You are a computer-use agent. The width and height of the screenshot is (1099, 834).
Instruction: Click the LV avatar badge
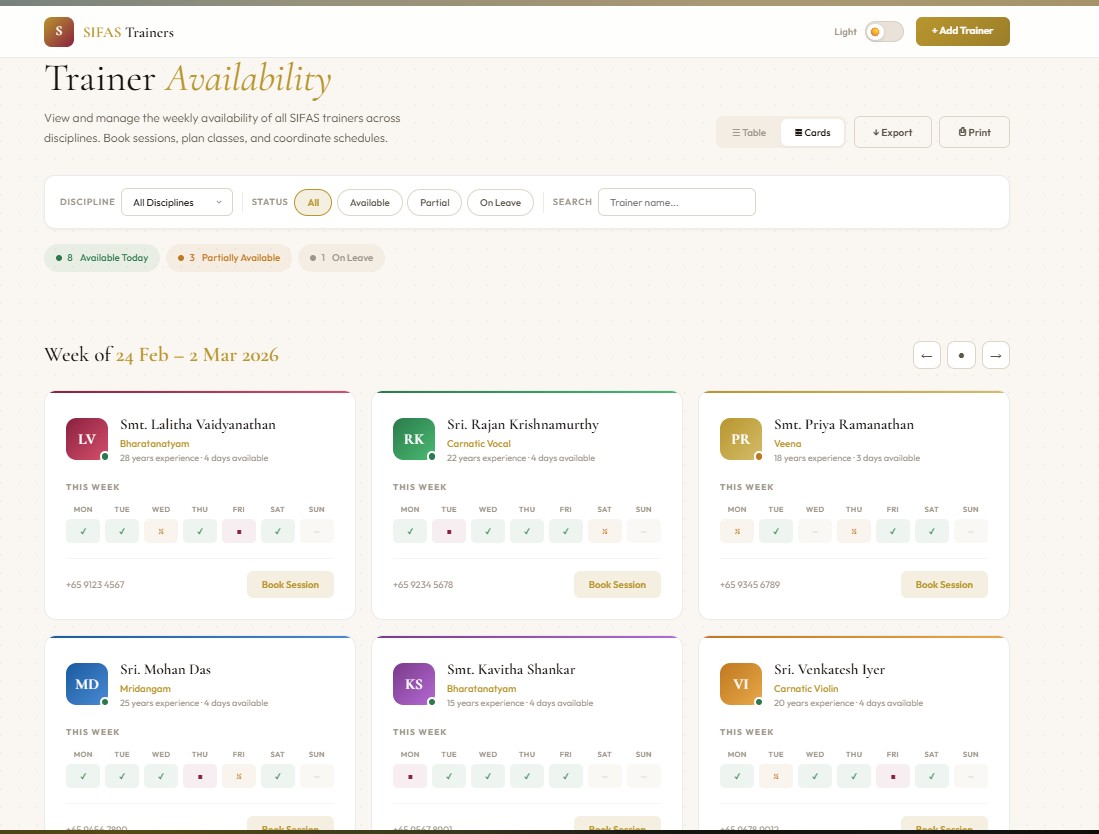[x=86, y=438]
